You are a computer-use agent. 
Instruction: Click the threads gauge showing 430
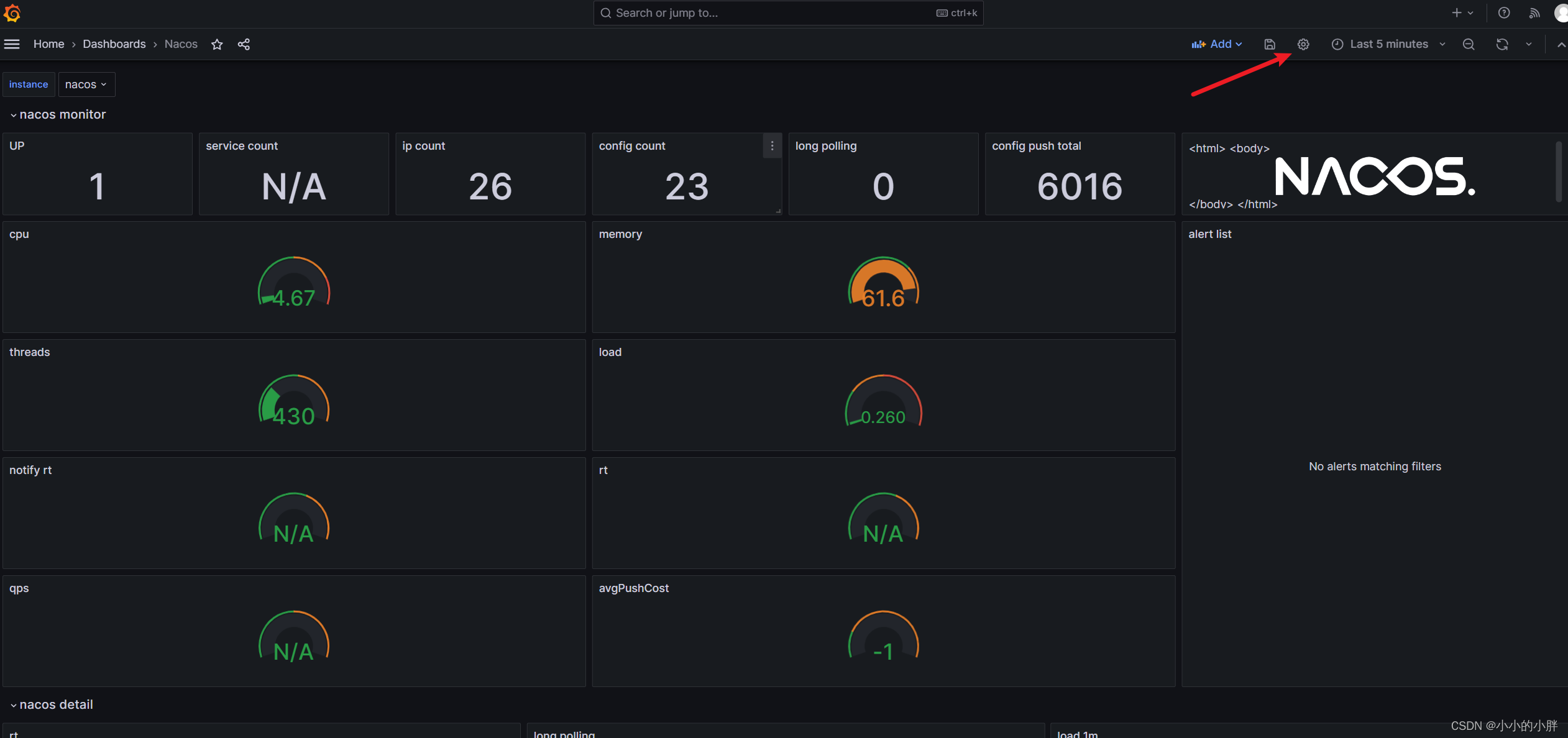pos(294,401)
